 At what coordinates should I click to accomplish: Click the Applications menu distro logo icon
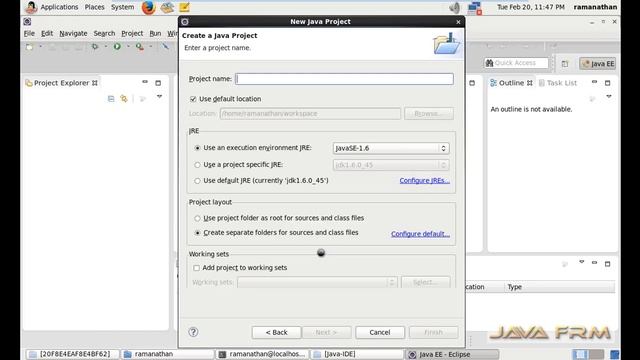[31, 7]
